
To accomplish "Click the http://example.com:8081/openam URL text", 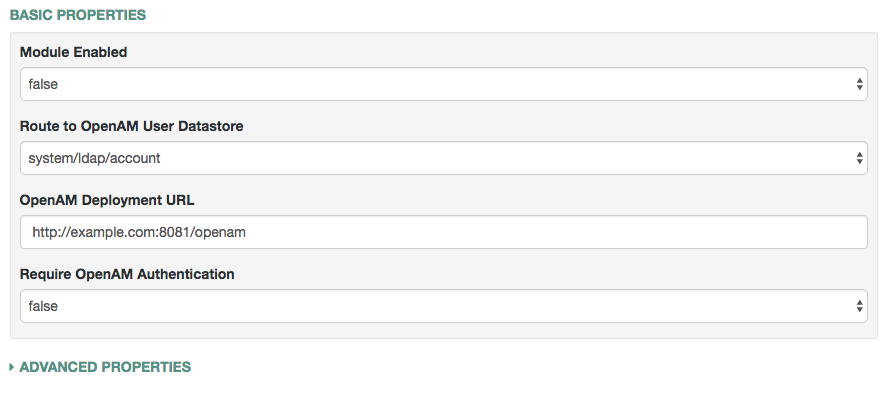I will coord(139,232).
